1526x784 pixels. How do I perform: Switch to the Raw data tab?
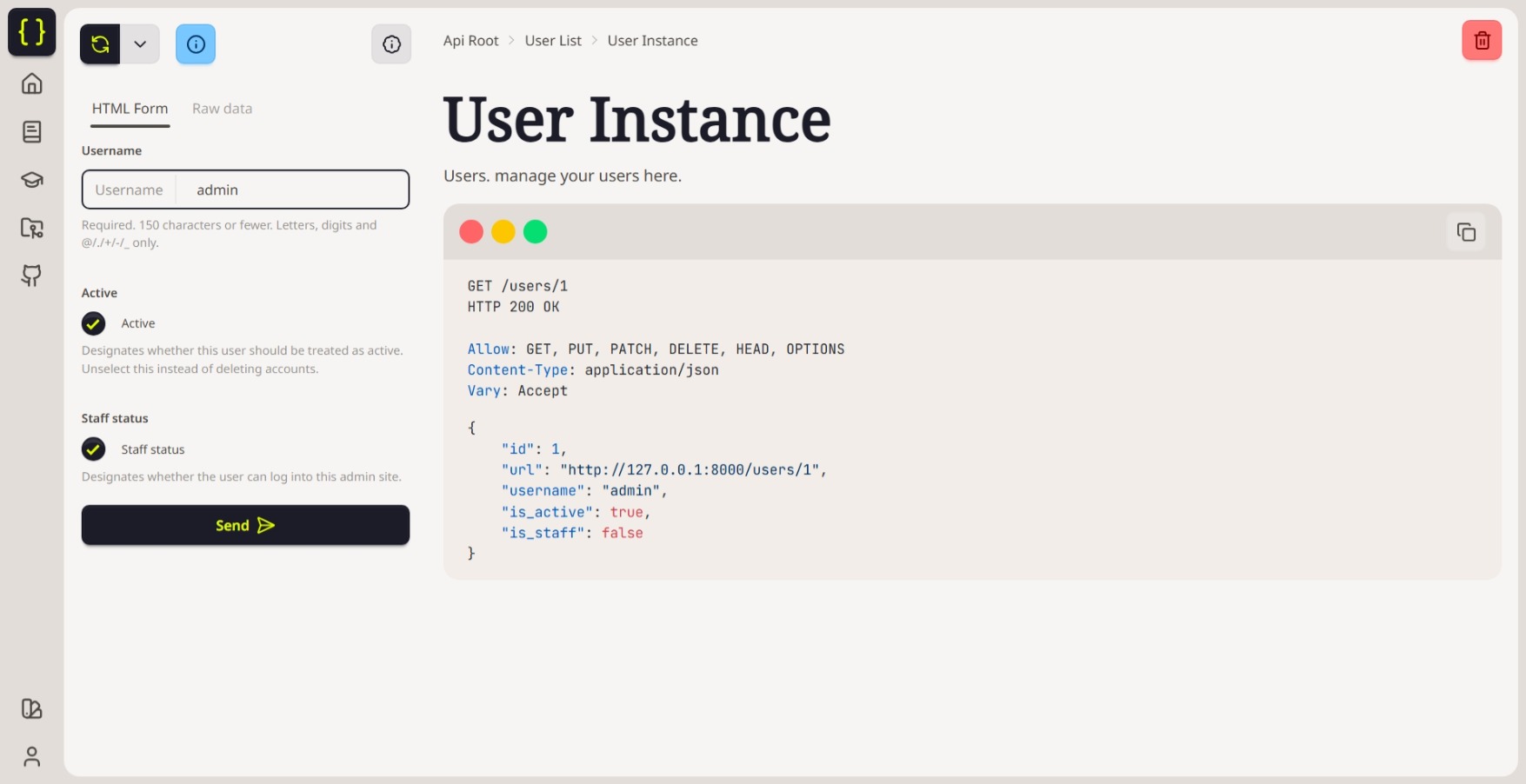(222, 109)
